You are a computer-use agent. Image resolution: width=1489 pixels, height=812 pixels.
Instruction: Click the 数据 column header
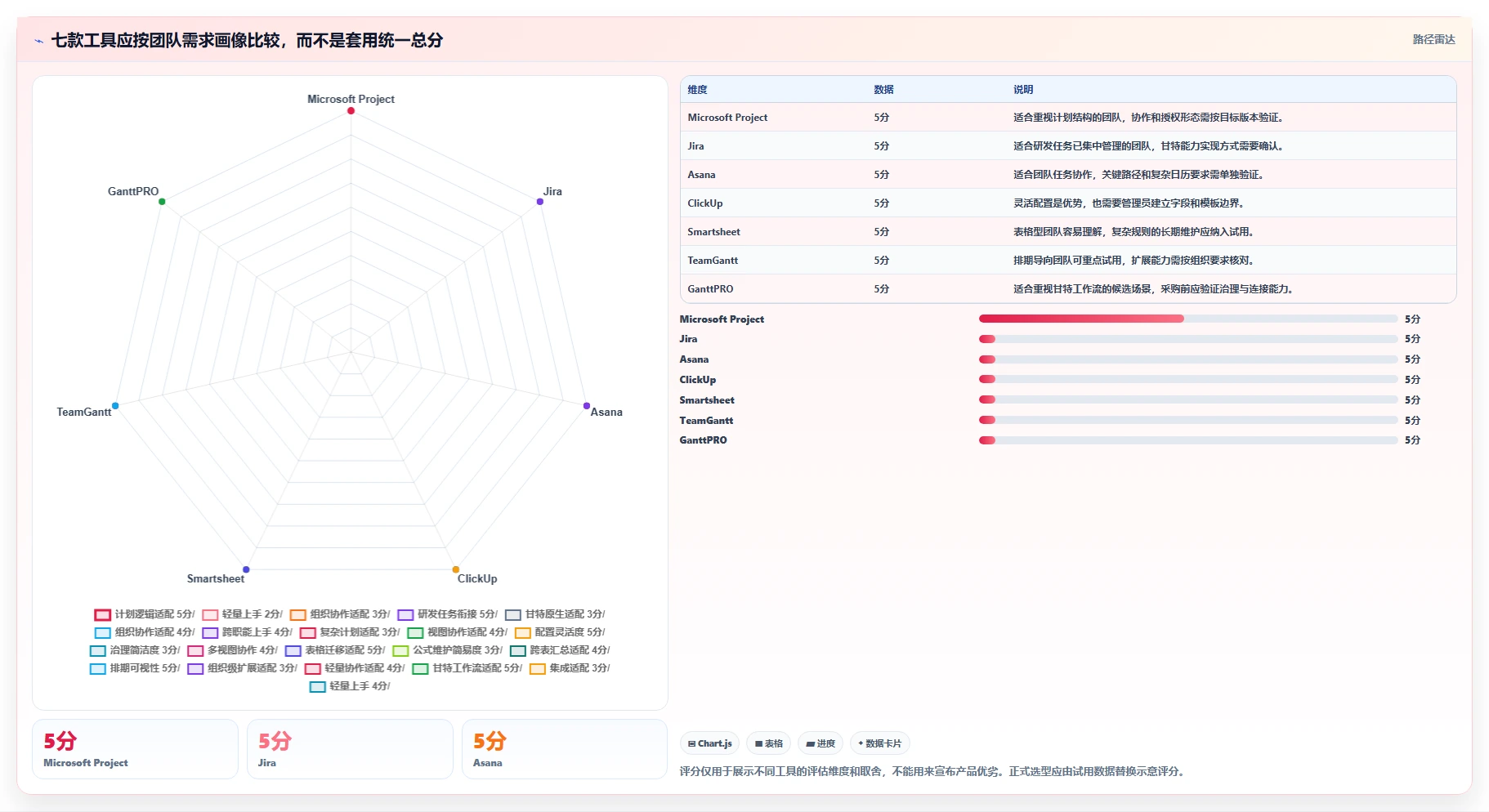(x=883, y=90)
